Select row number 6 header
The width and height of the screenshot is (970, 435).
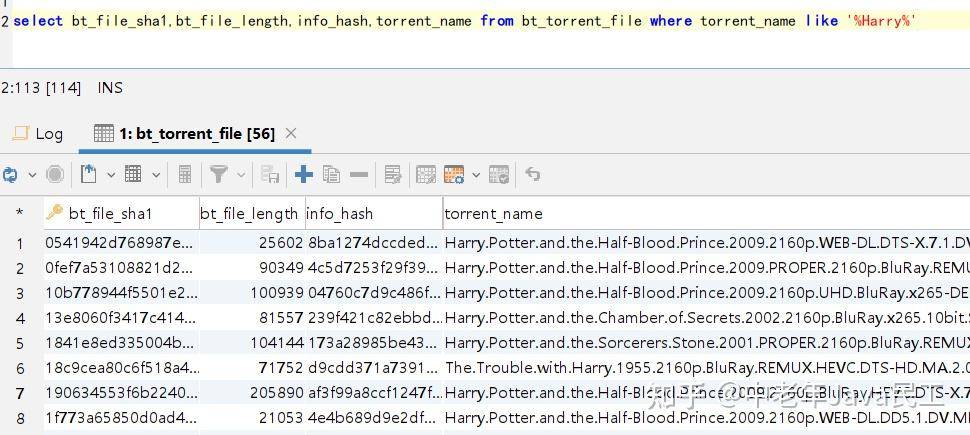(20, 368)
